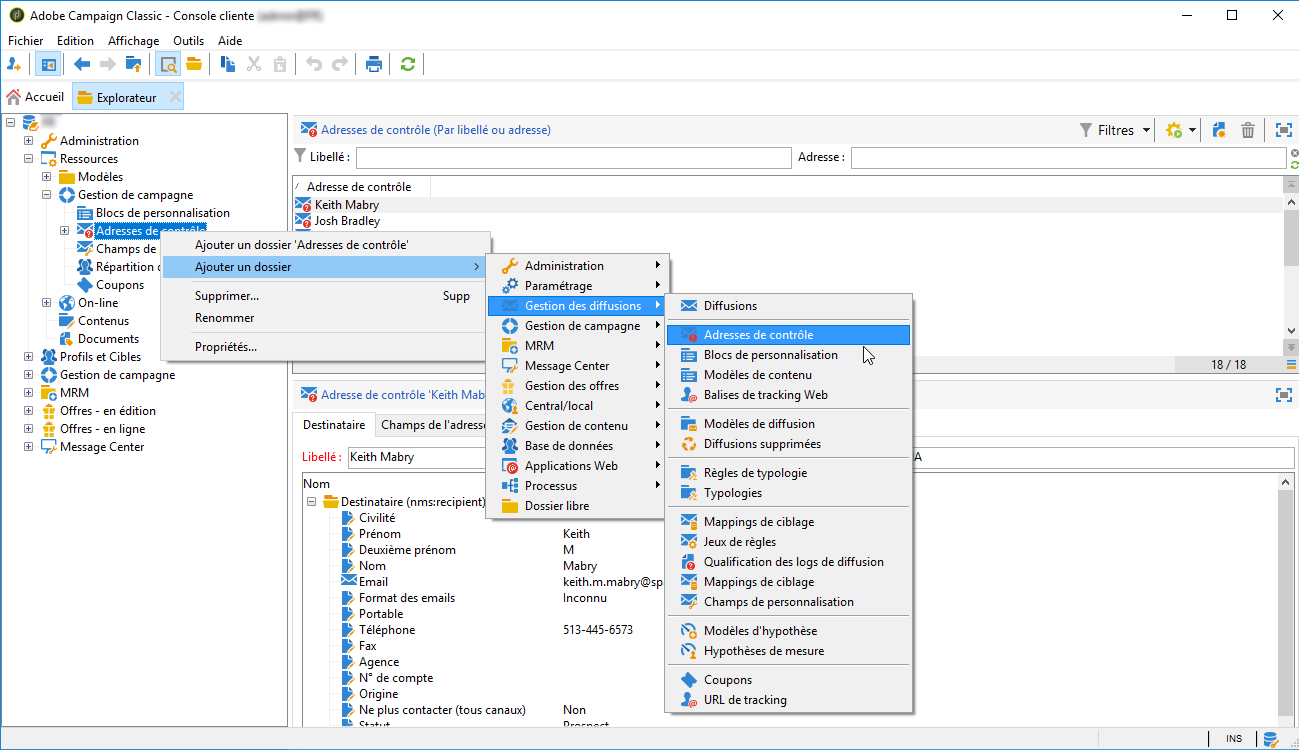Image resolution: width=1299 pixels, height=750 pixels.
Task: Expand the On-line tree node
Action: (47, 303)
